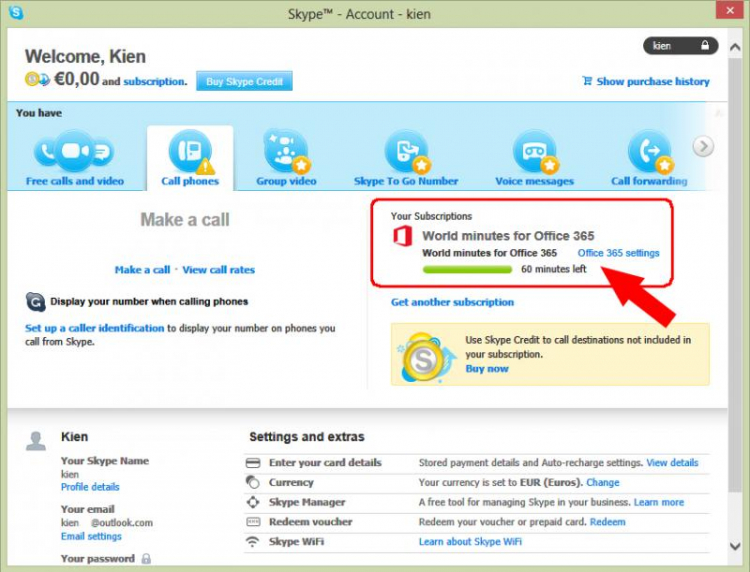This screenshot has width=750, height=572.
Task: Click the lock icon in the kien badge
Action: 705,45
